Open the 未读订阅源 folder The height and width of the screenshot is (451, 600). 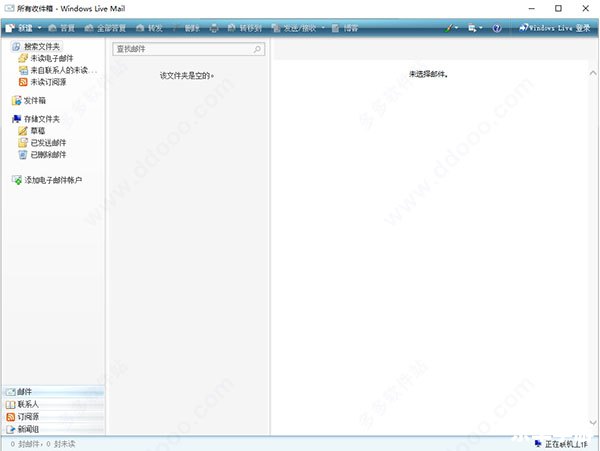tap(42, 82)
